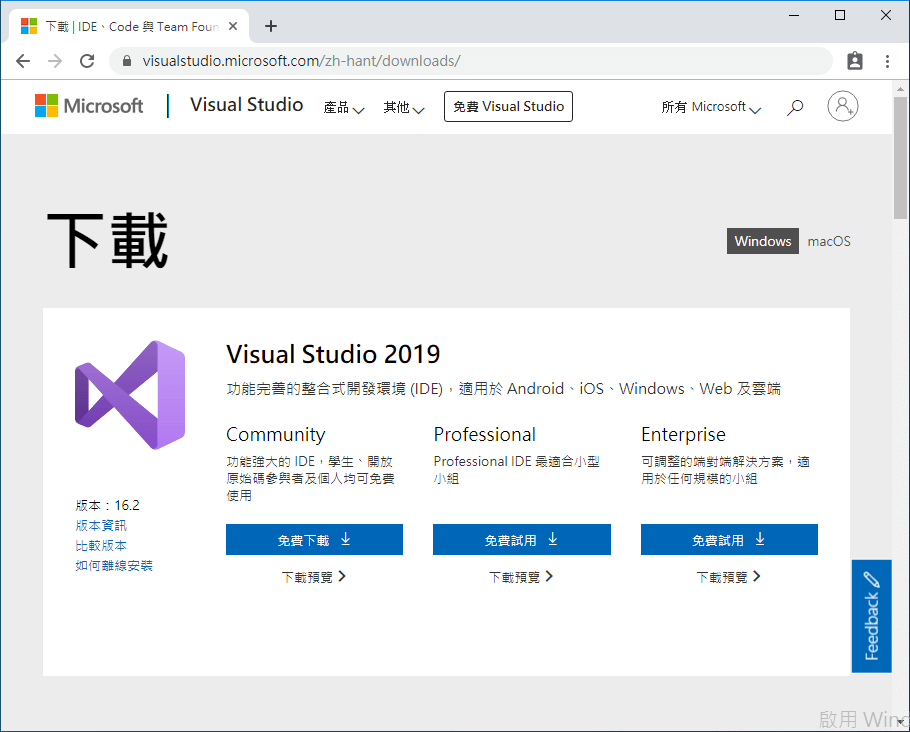Image resolution: width=910 pixels, height=732 pixels.
Task: Open a new tab with the plus button
Action: 270,26
